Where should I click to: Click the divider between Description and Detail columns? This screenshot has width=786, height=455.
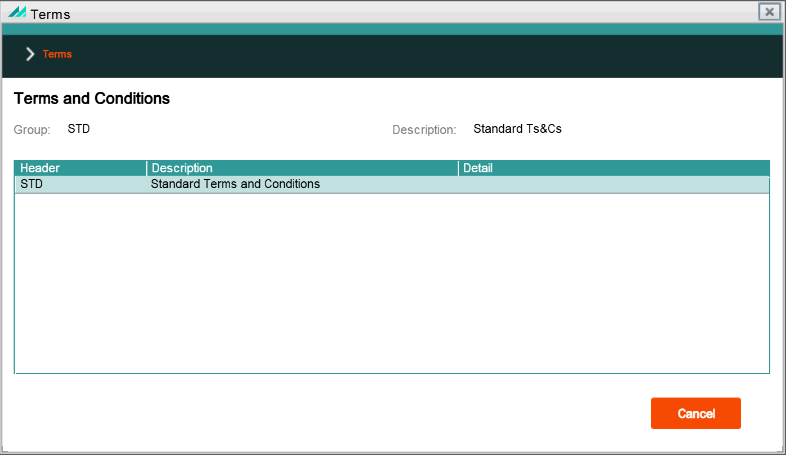[x=458, y=168]
